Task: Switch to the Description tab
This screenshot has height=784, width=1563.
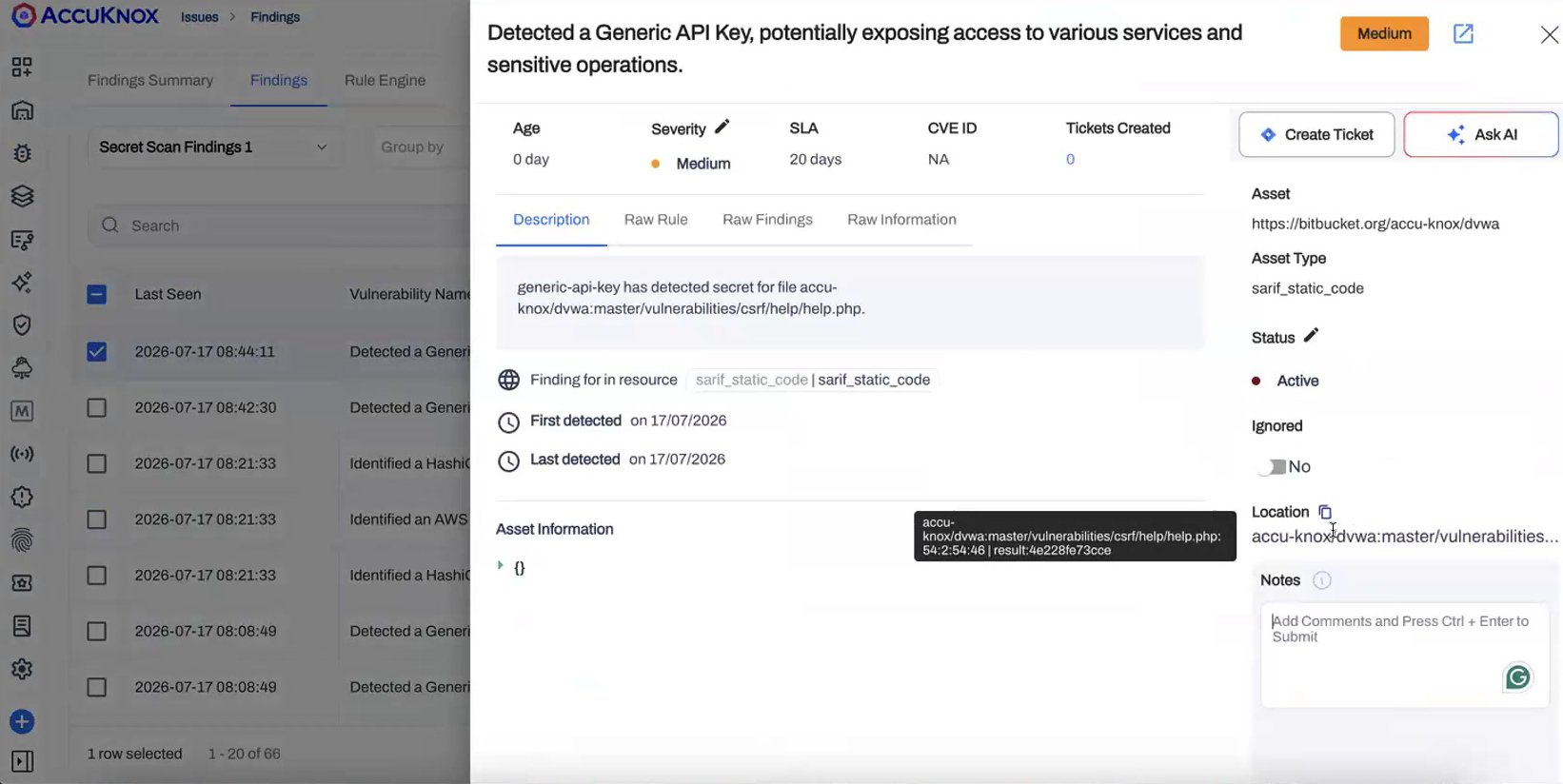Action: [x=551, y=220]
